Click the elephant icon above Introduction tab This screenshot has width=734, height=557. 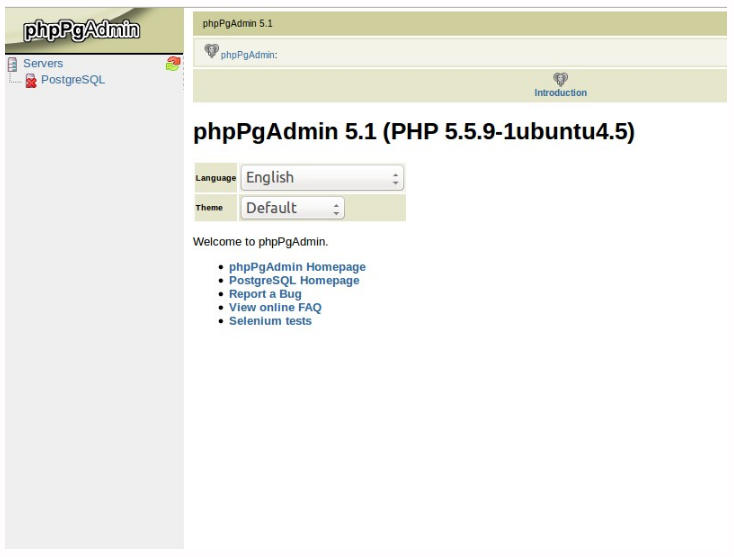[x=560, y=79]
